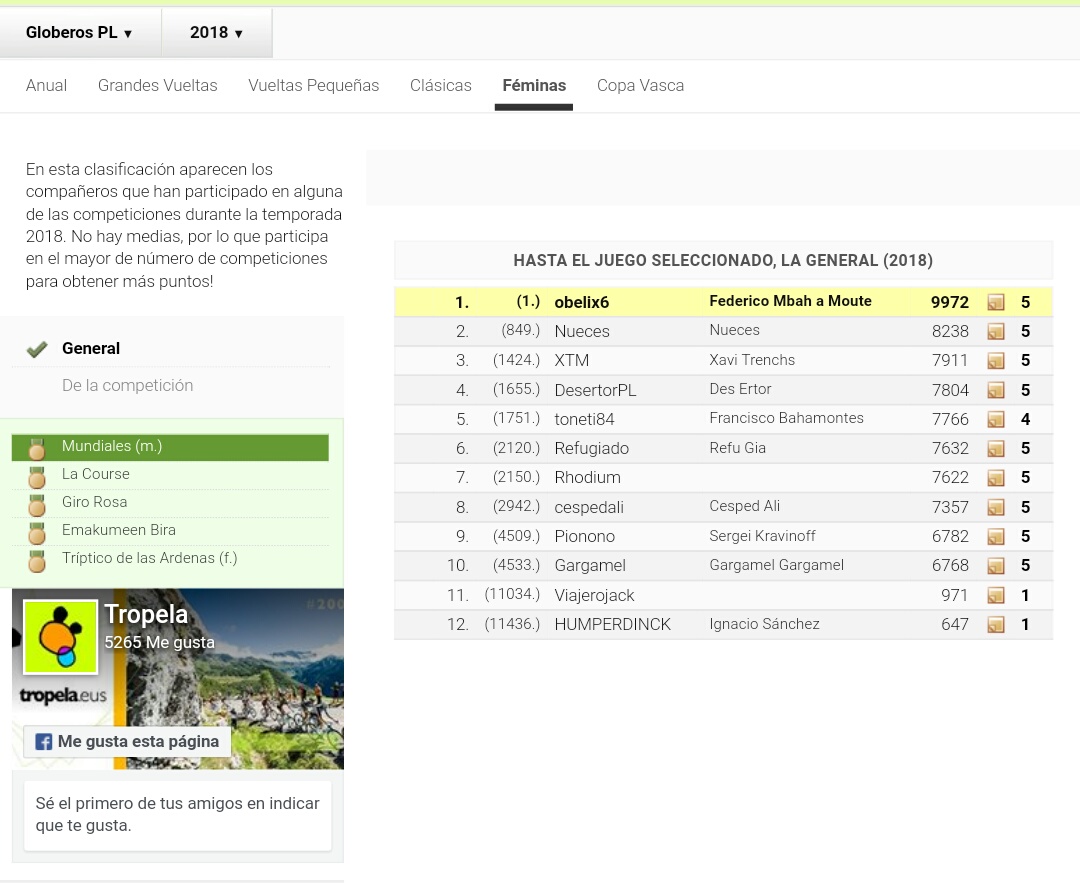1080x893 pixels.
Task: Open the Globeros PL group dropdown
Action: pyautogui.click(x=79, y=32)
